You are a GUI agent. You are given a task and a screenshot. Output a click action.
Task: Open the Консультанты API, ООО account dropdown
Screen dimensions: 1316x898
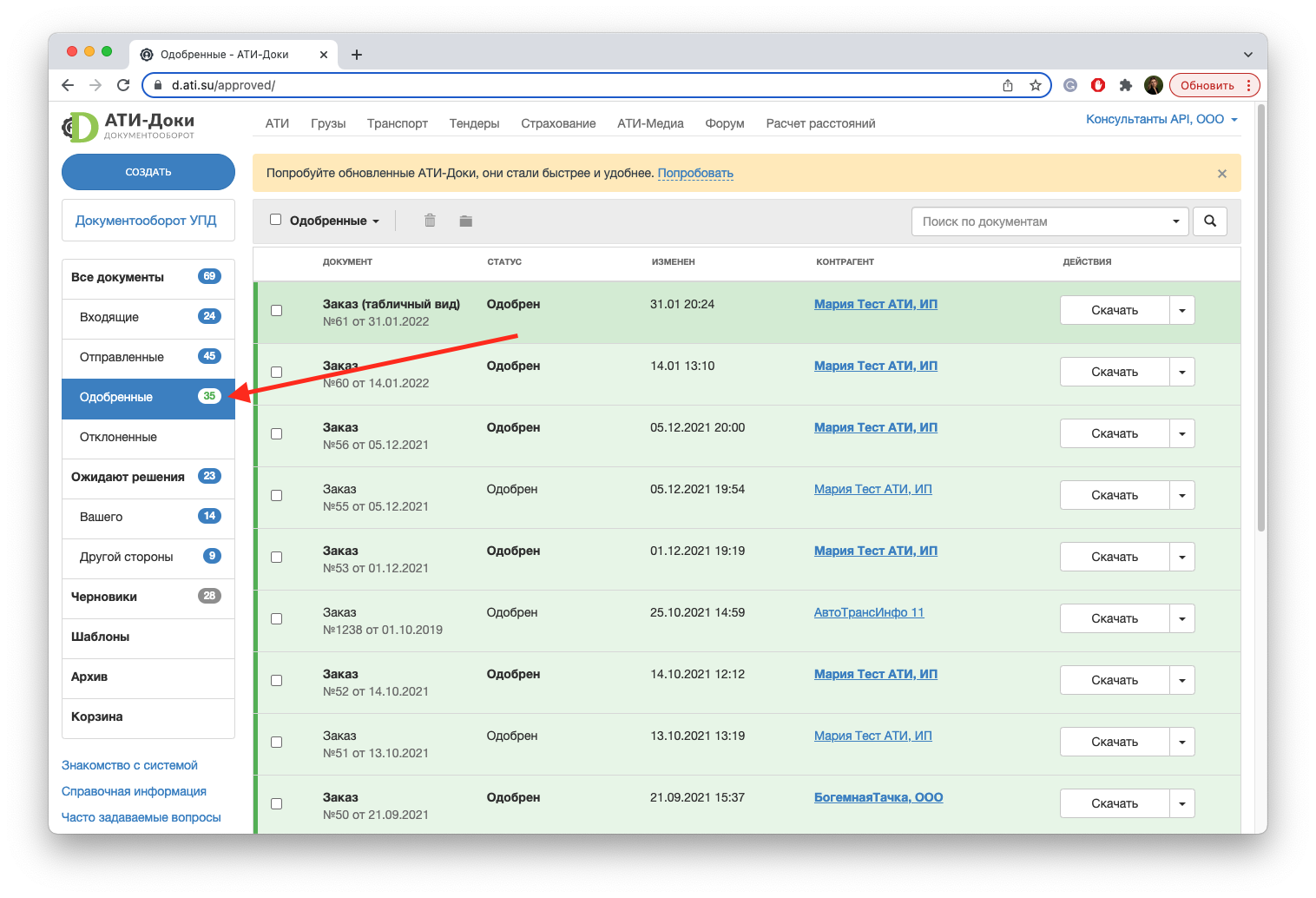click(1161, 120)
